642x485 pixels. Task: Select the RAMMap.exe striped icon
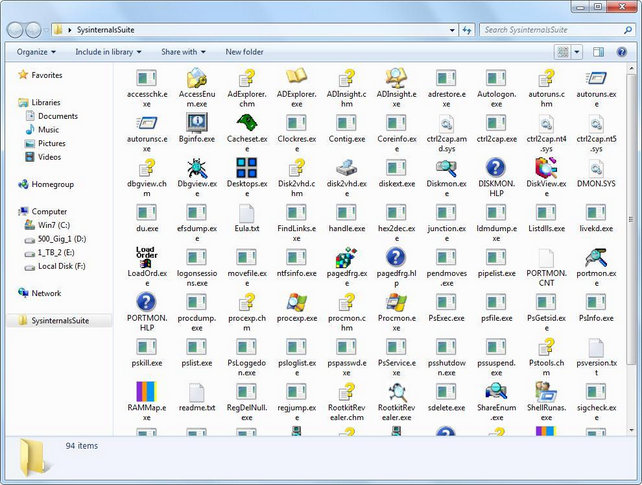pyautogui.click(x=147, y=392)
